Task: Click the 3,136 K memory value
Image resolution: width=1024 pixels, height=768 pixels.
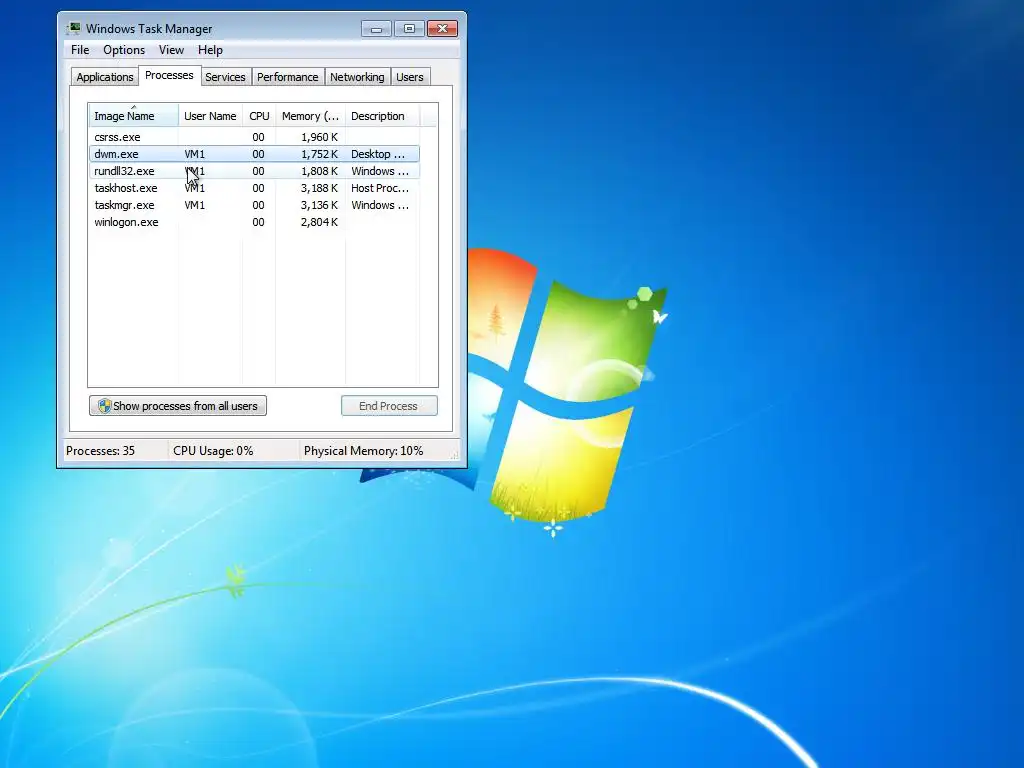Action: (319, 205)
